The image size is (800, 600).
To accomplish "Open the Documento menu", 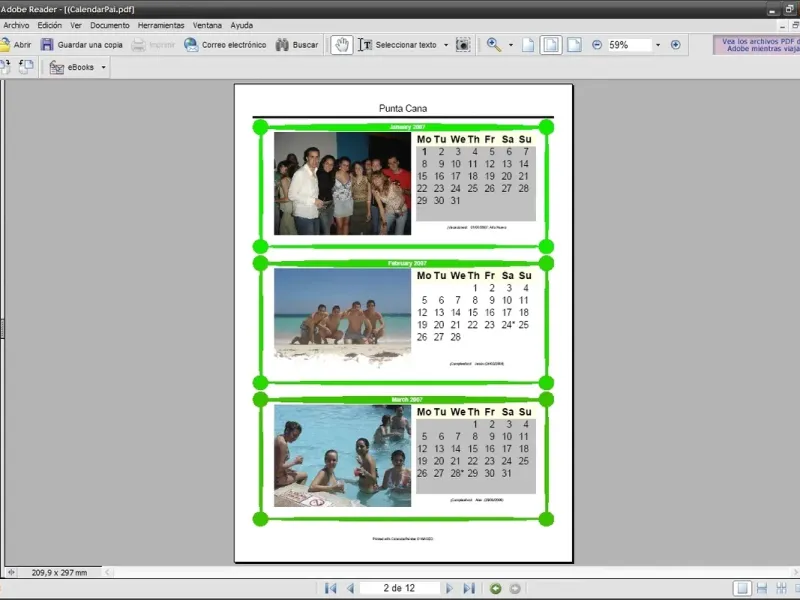I will (x=110, y=25).
